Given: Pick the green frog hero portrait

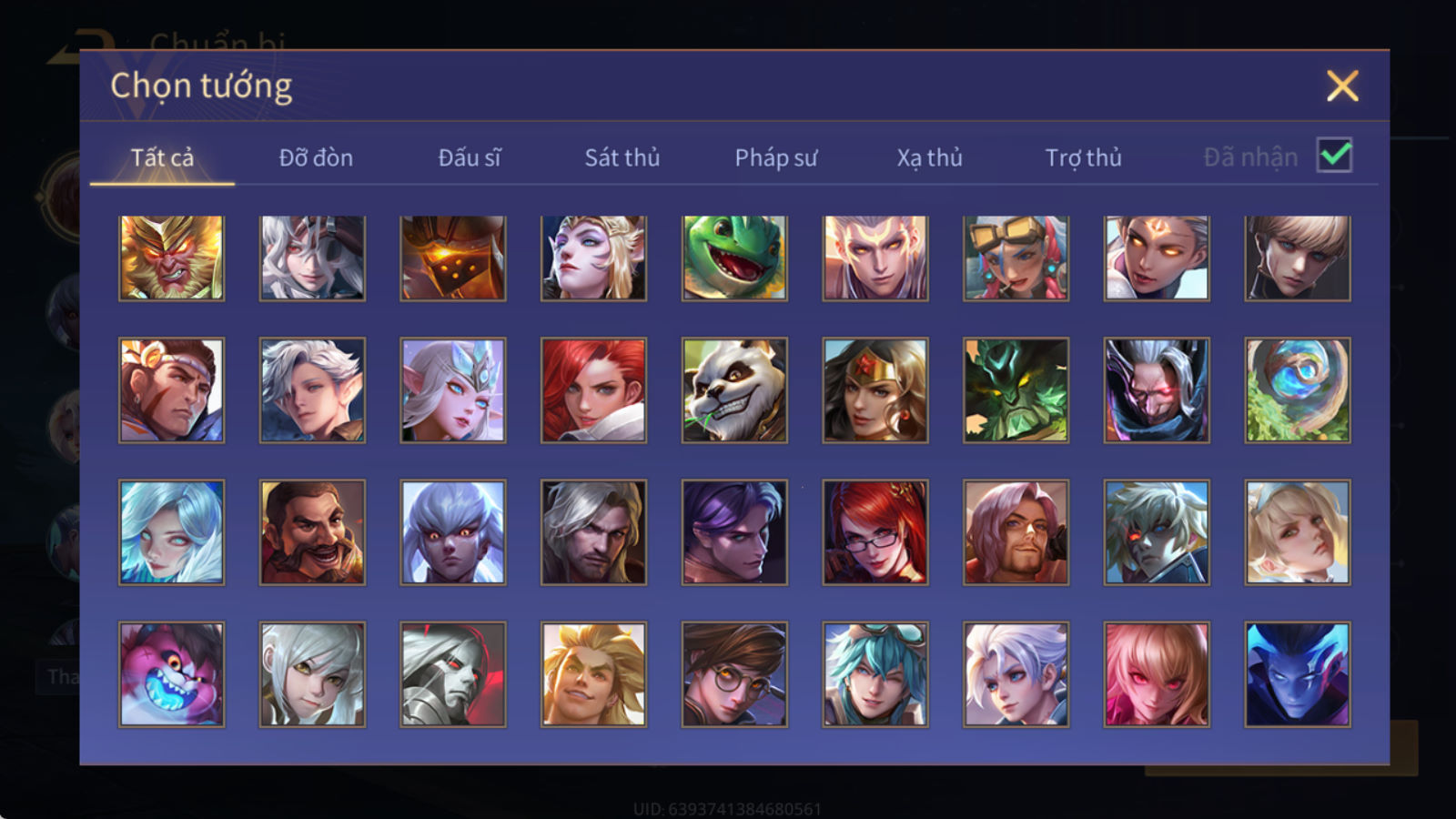Looking at the screenshot, I should click(734, 258).
